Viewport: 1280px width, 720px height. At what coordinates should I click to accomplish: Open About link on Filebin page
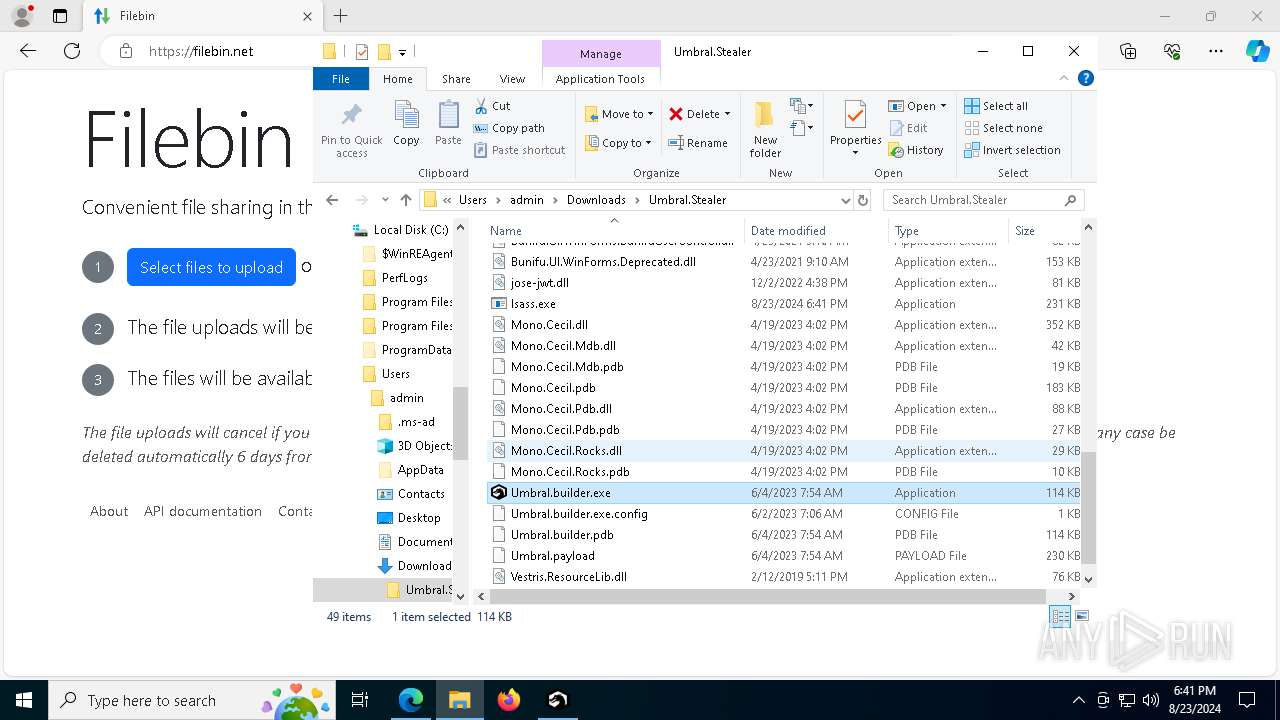[x=109, y=511]
